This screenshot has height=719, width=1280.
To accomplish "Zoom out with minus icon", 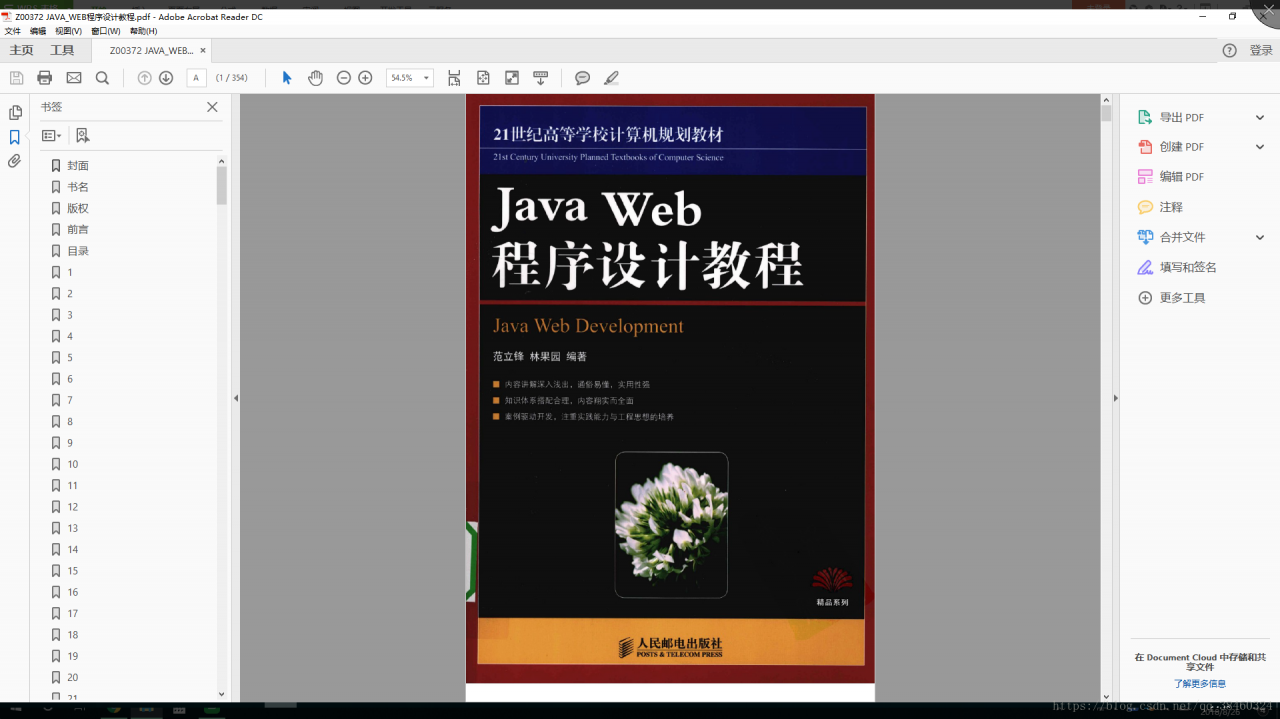I will pos(344,78).
